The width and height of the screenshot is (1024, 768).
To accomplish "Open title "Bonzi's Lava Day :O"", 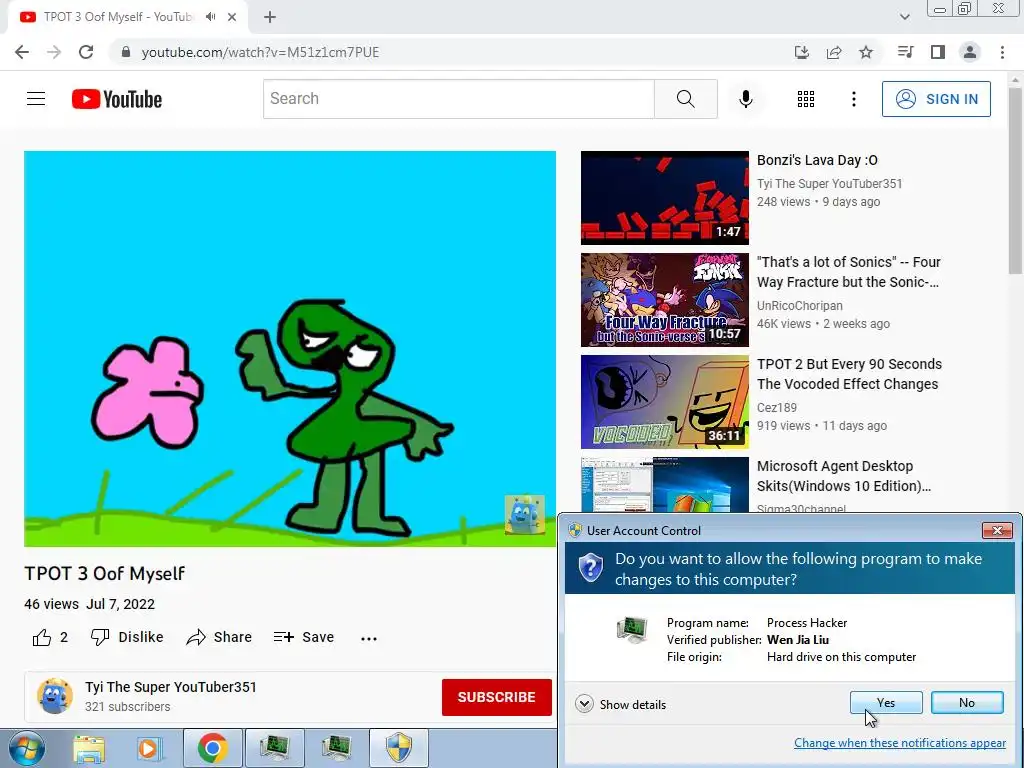I will click(x=817, y=160).
